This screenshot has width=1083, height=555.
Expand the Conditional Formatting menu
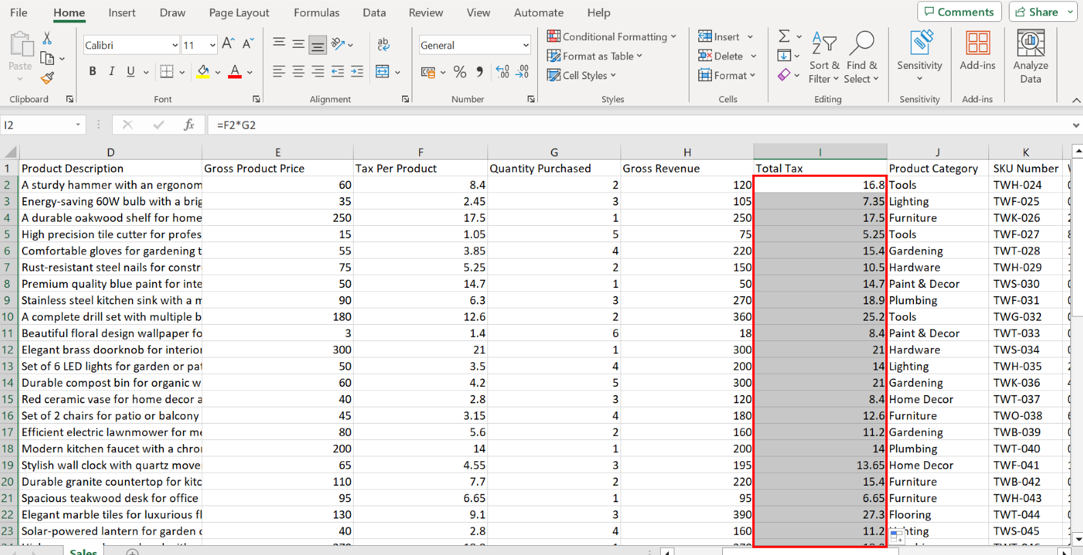[612, 37]
